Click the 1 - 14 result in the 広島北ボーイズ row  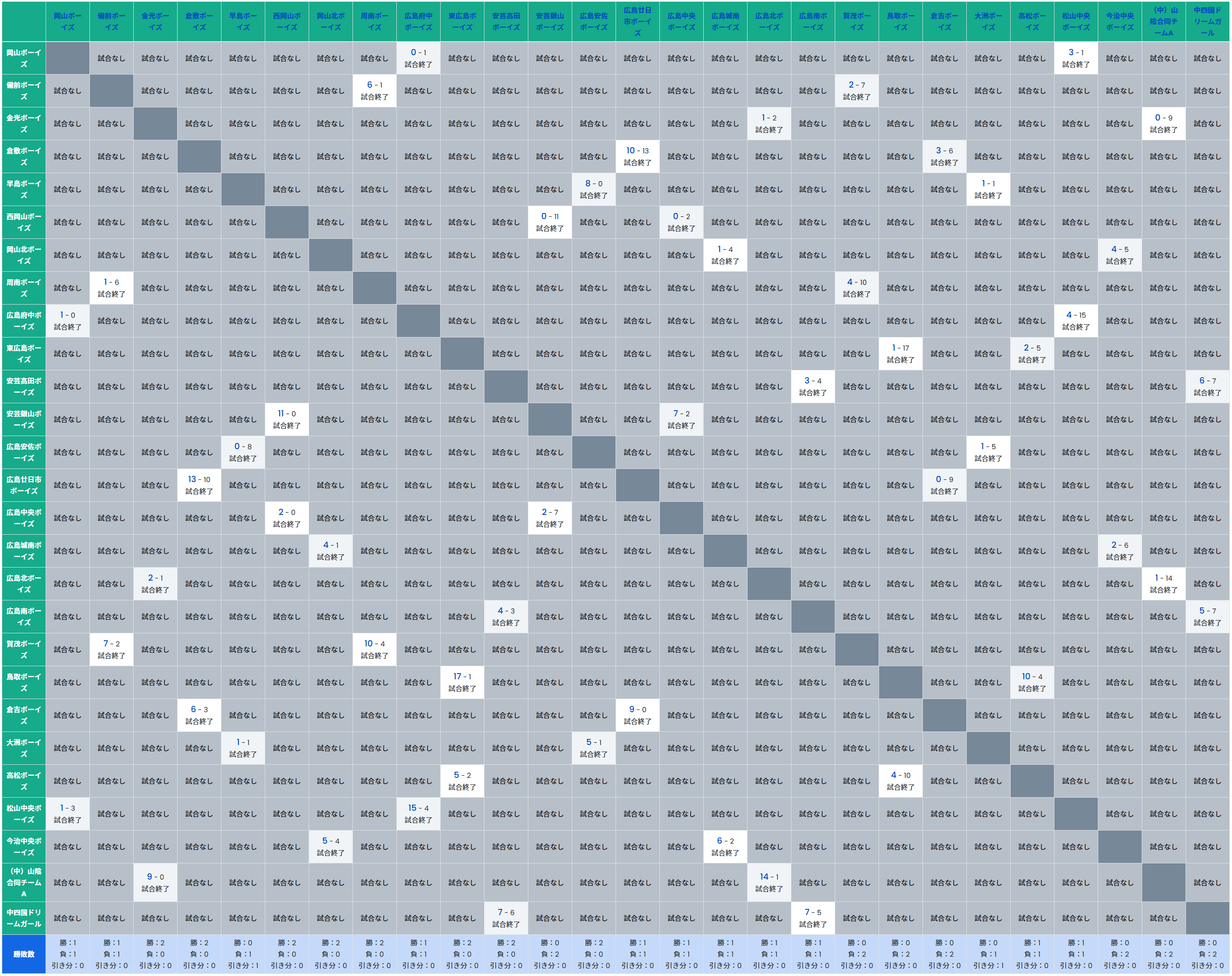(1163, 578)
